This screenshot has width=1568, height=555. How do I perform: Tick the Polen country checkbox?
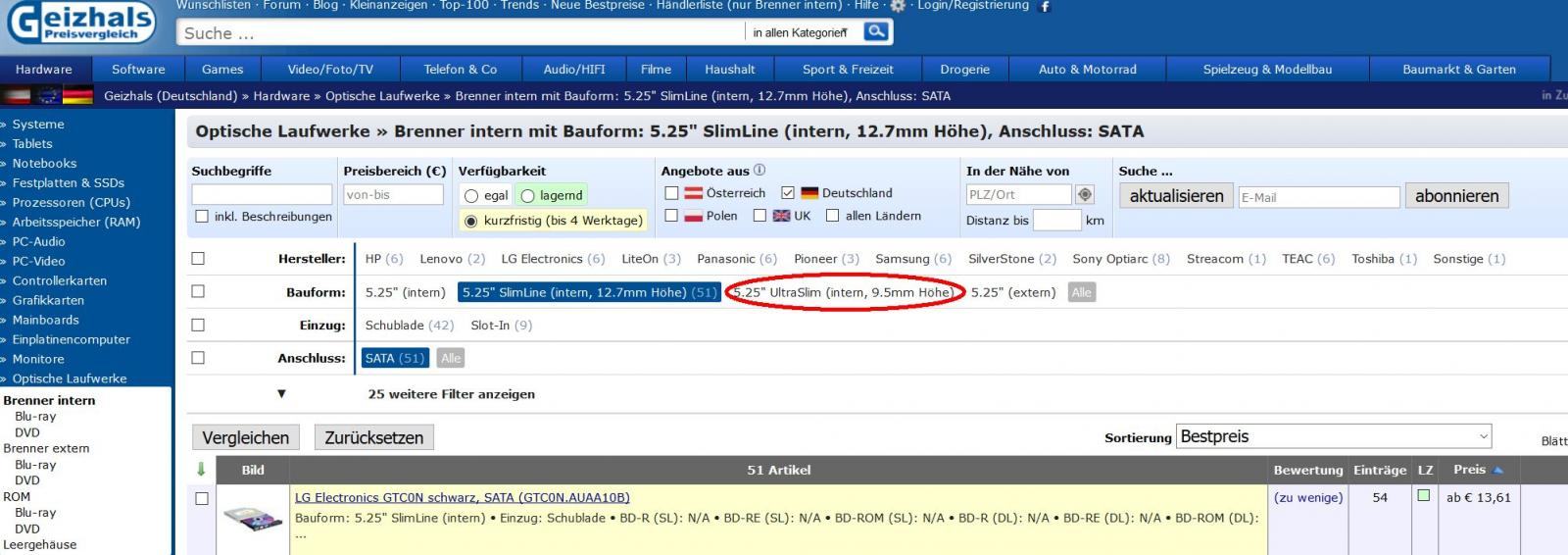tap(671, 216)
